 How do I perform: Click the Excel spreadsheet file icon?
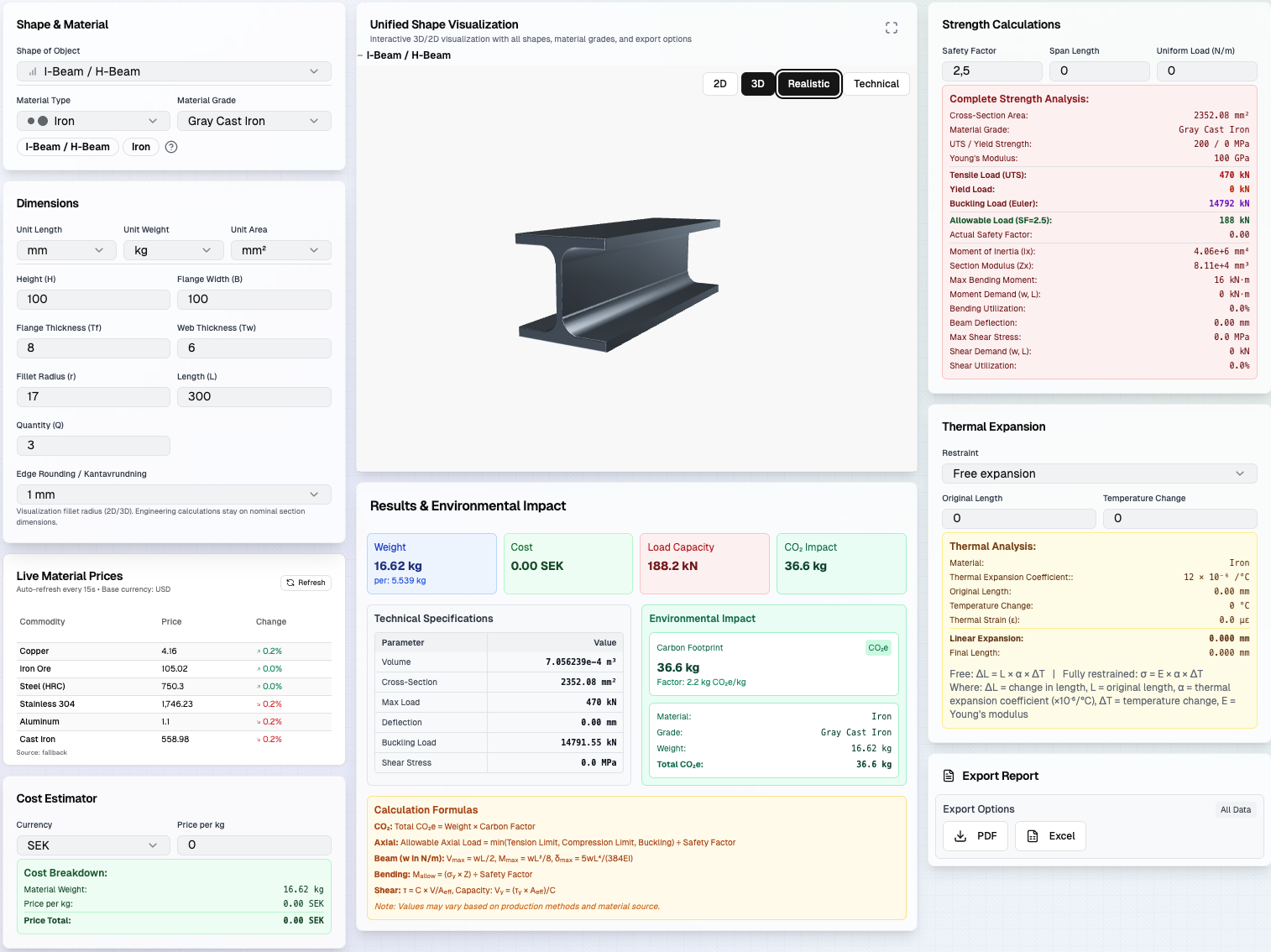point(1032,836)
